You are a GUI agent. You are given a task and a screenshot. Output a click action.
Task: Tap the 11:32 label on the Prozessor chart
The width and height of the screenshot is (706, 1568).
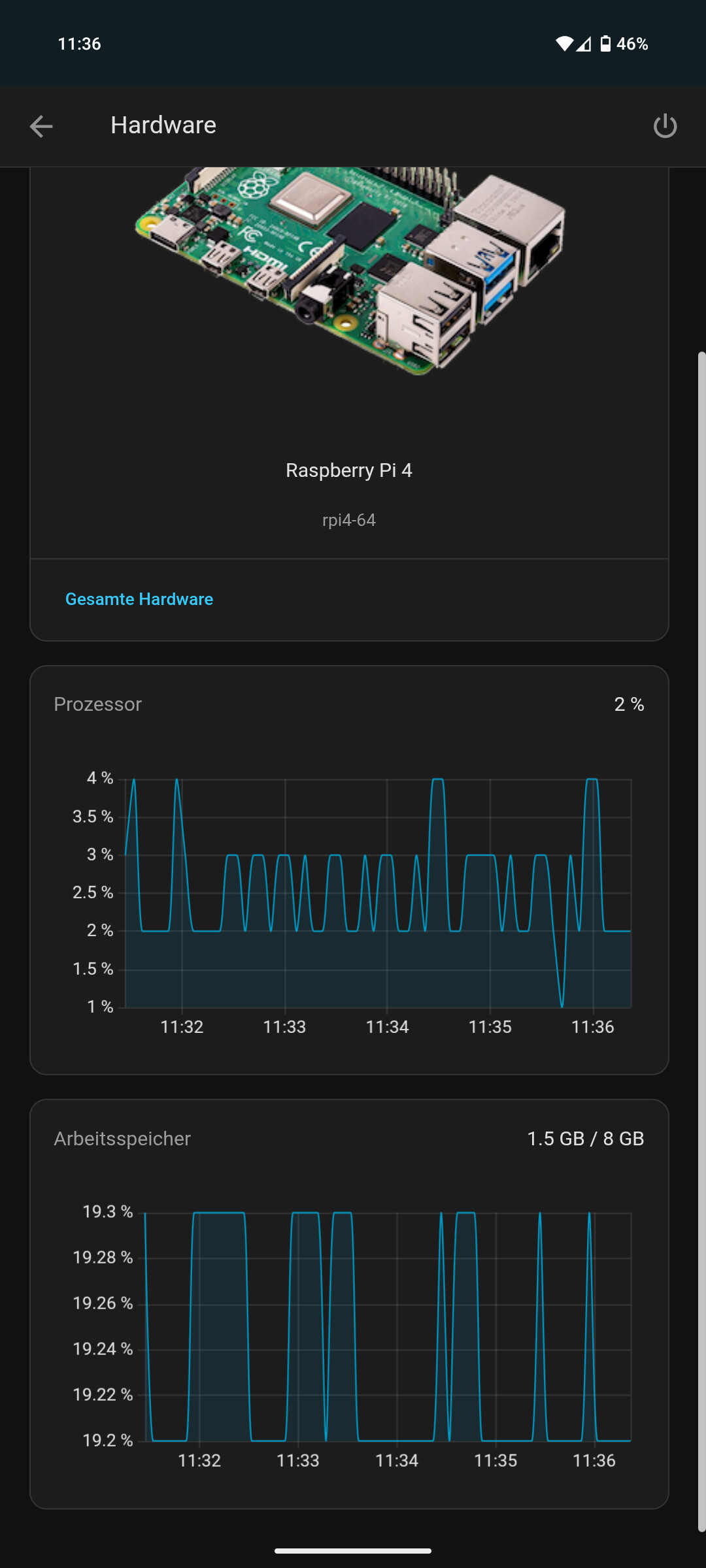point(182,1027)
